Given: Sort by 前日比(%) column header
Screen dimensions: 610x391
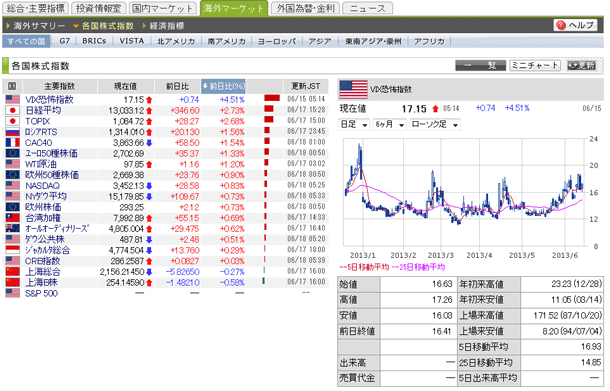Looking at the screenshot, I should [x=223, y=86].
